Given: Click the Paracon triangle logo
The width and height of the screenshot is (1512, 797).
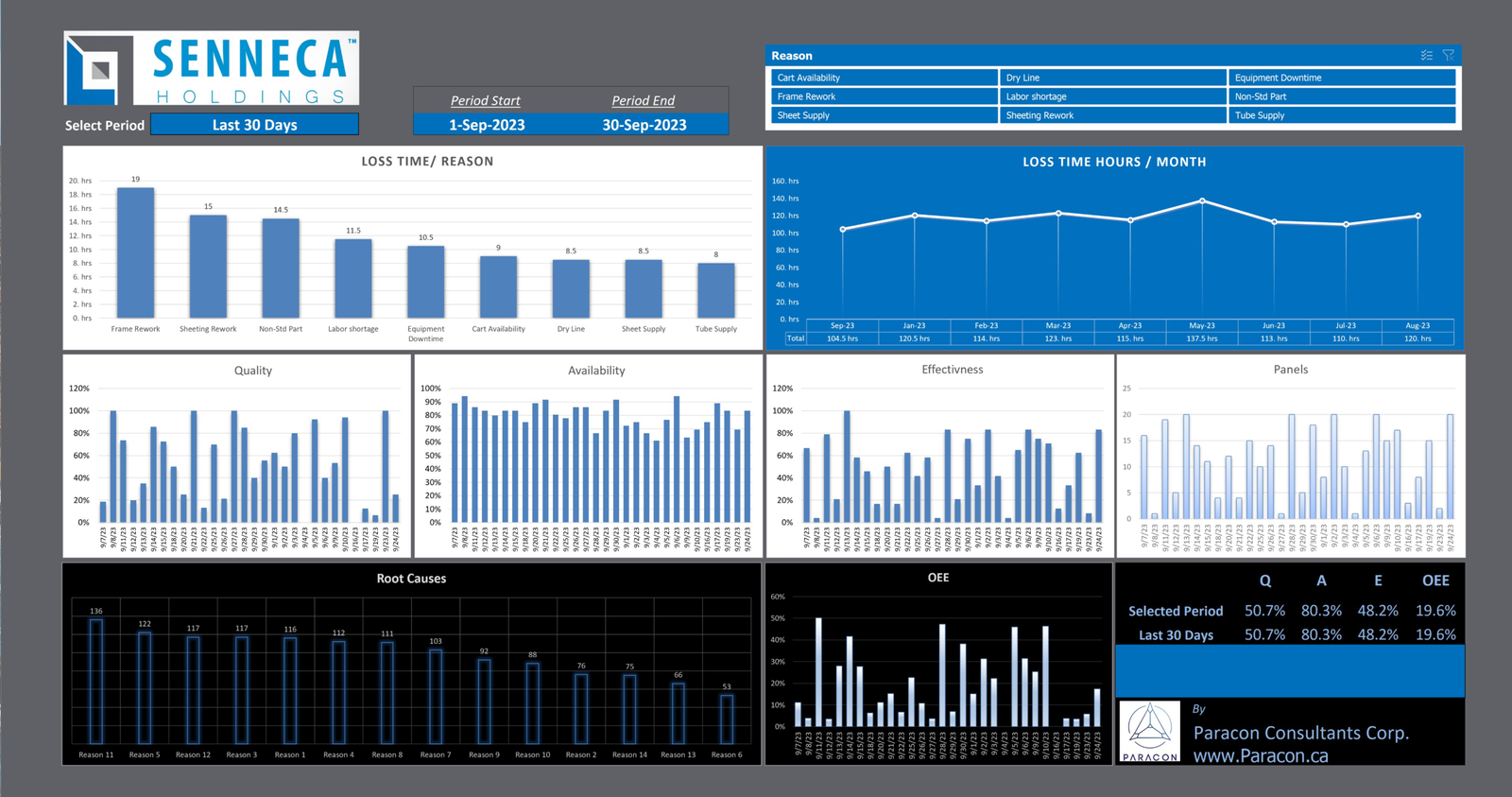Looking at the screenshot, I should click(1149, 731).
